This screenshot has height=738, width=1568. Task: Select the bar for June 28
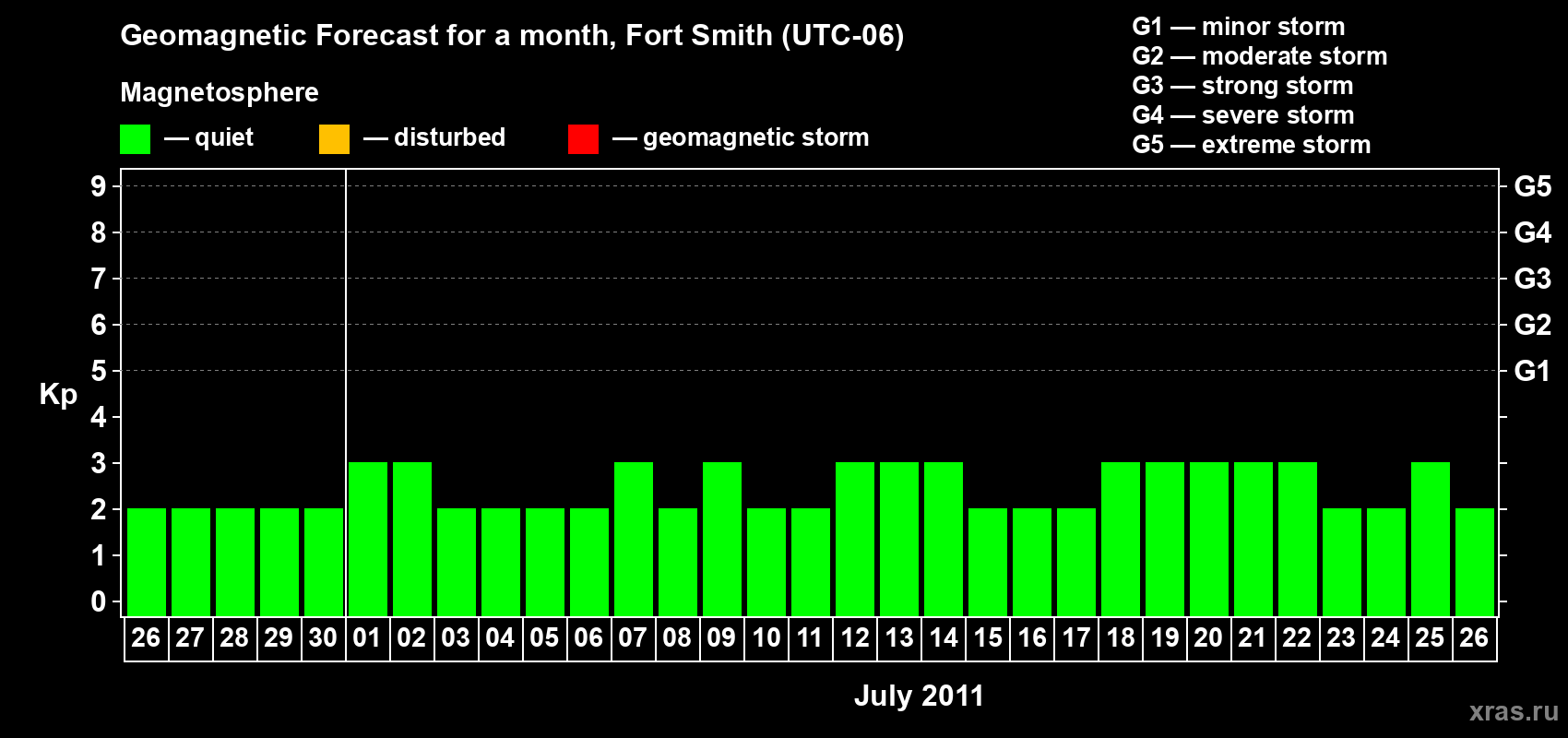point(235,562)
